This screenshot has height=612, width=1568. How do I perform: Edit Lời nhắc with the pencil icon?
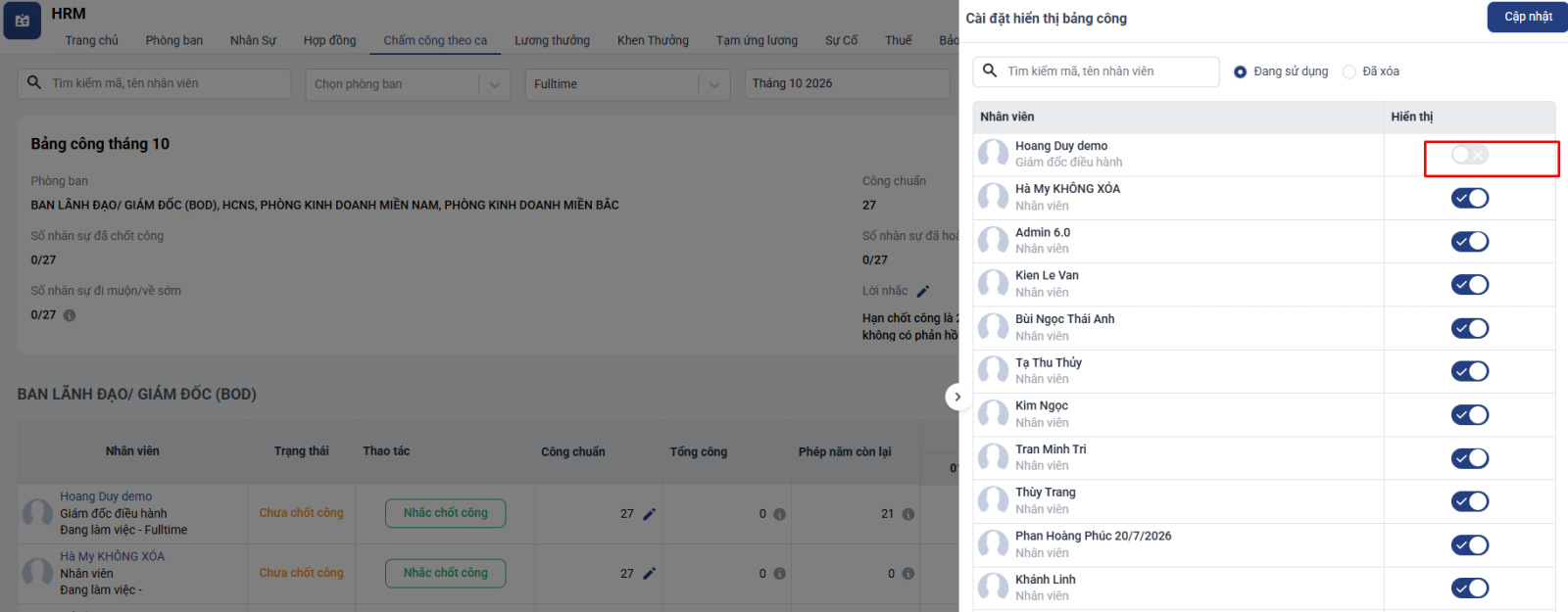tap(922, 291)
